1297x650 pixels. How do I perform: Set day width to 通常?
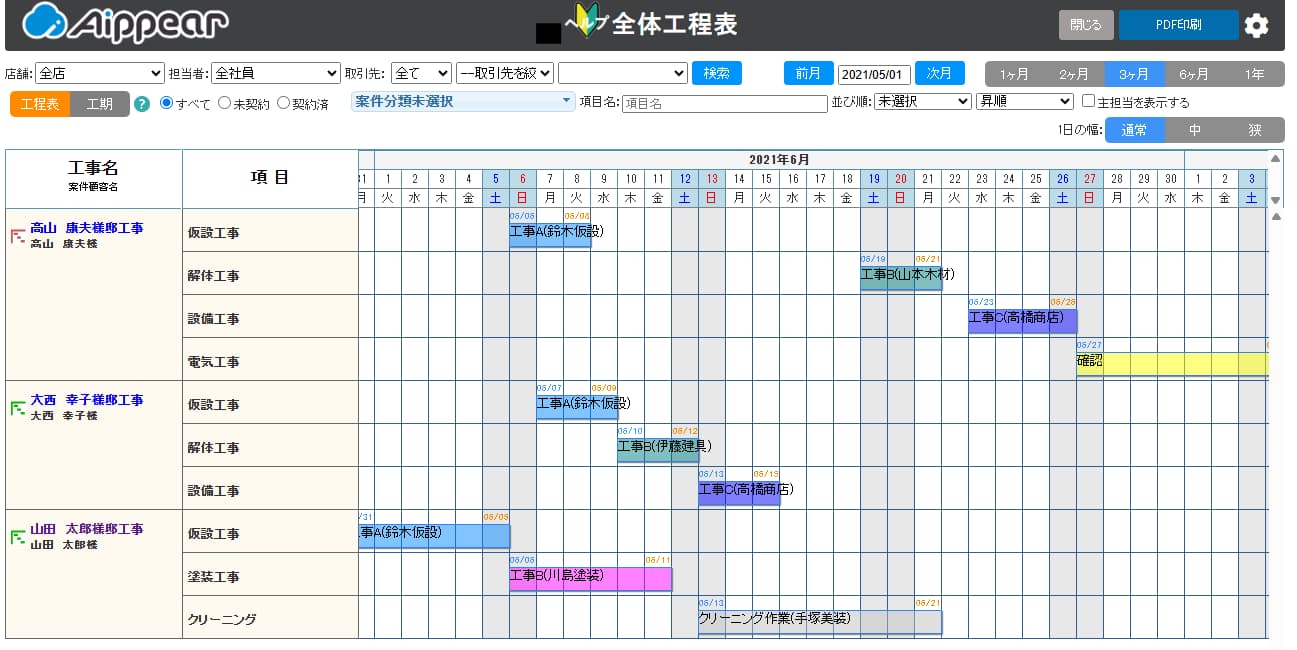coord(1134,130)
